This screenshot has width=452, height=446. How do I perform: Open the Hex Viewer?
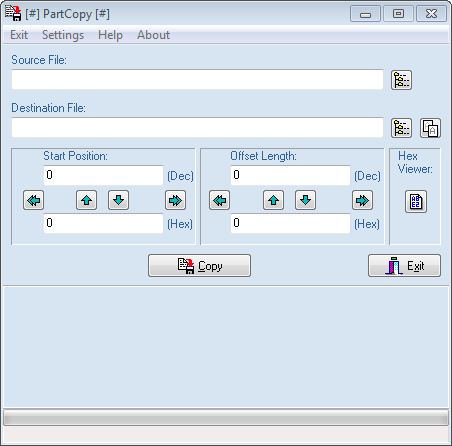[416, 201]
